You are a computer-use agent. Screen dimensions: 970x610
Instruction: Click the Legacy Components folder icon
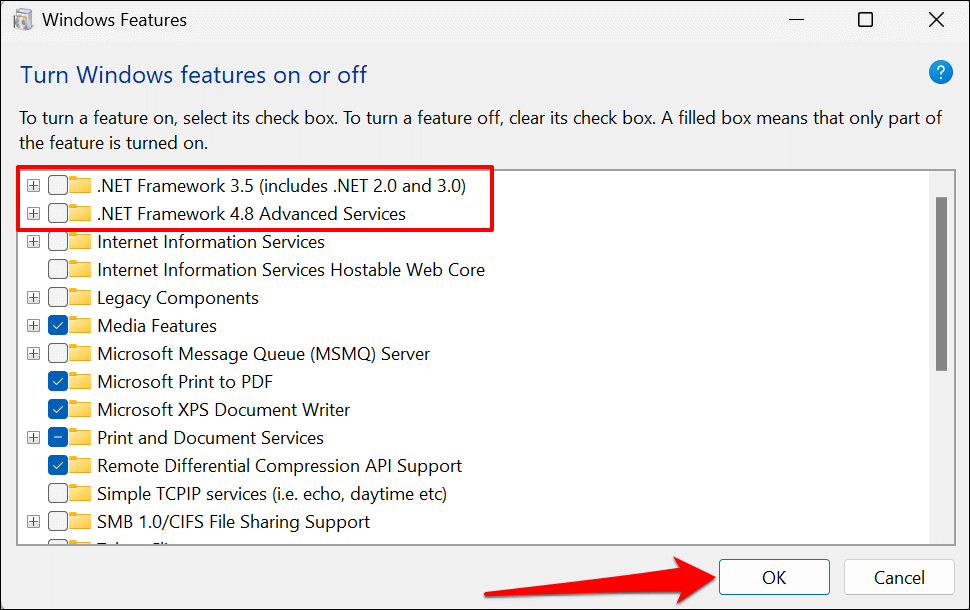pyautogui.click(x=81, y=298)
